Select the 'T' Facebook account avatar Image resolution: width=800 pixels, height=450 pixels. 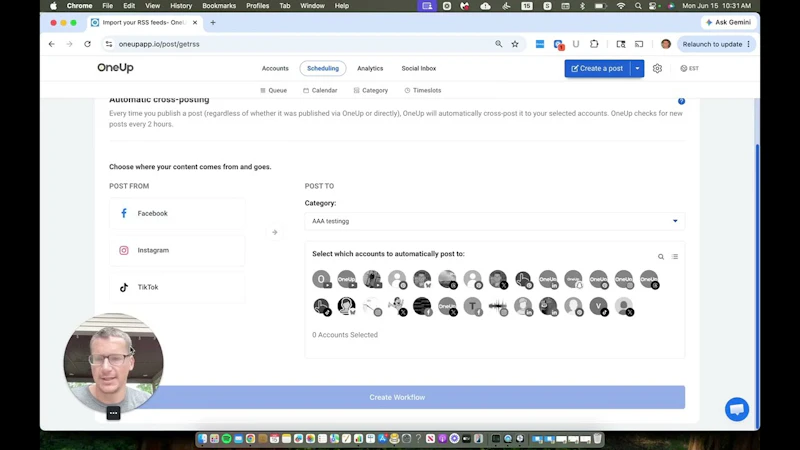[472, 306]
